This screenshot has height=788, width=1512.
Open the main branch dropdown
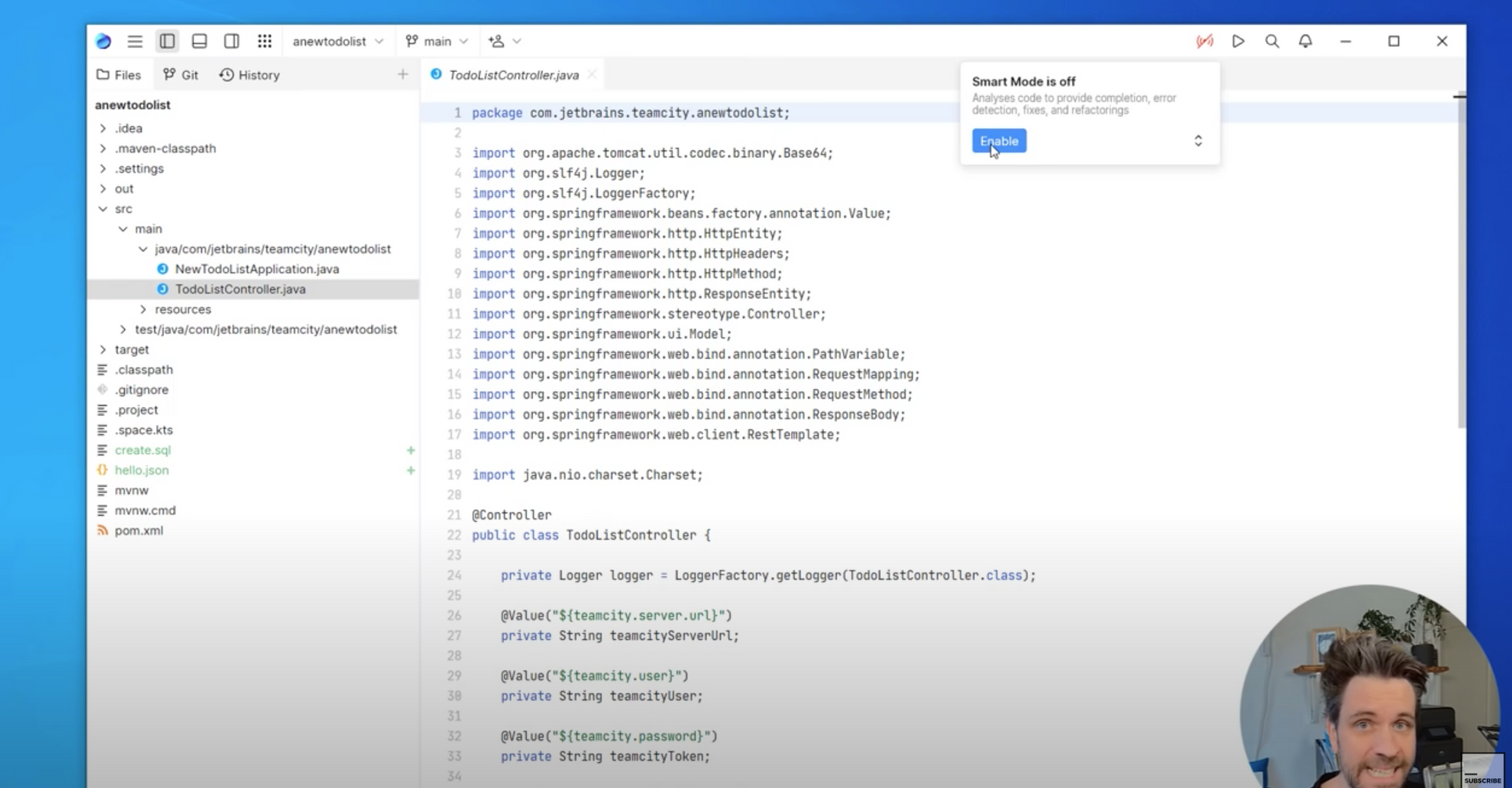(x=437, y=41)
